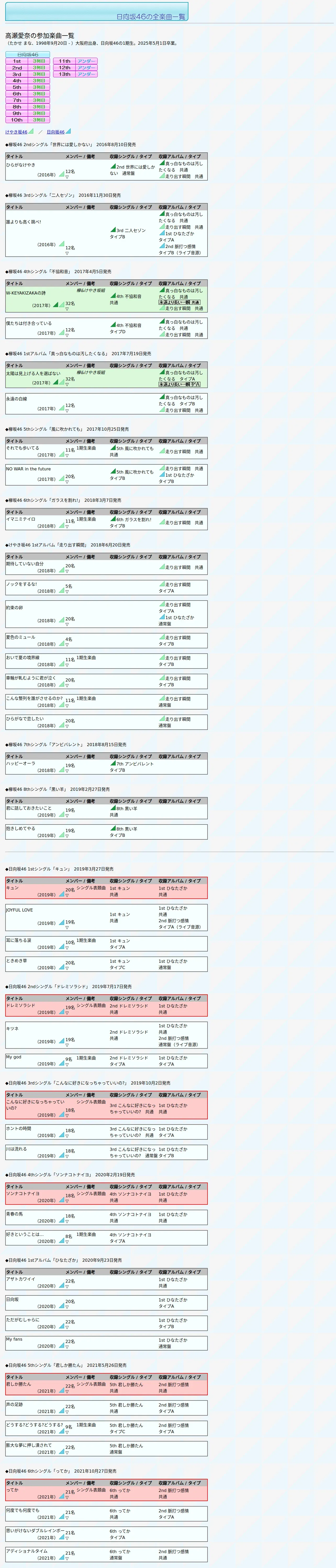Image resolution: width=336 pixels, height=1568 pixels.
Task: Expand member list in ひらがなけやき row
Action: (x=67, y=177)
